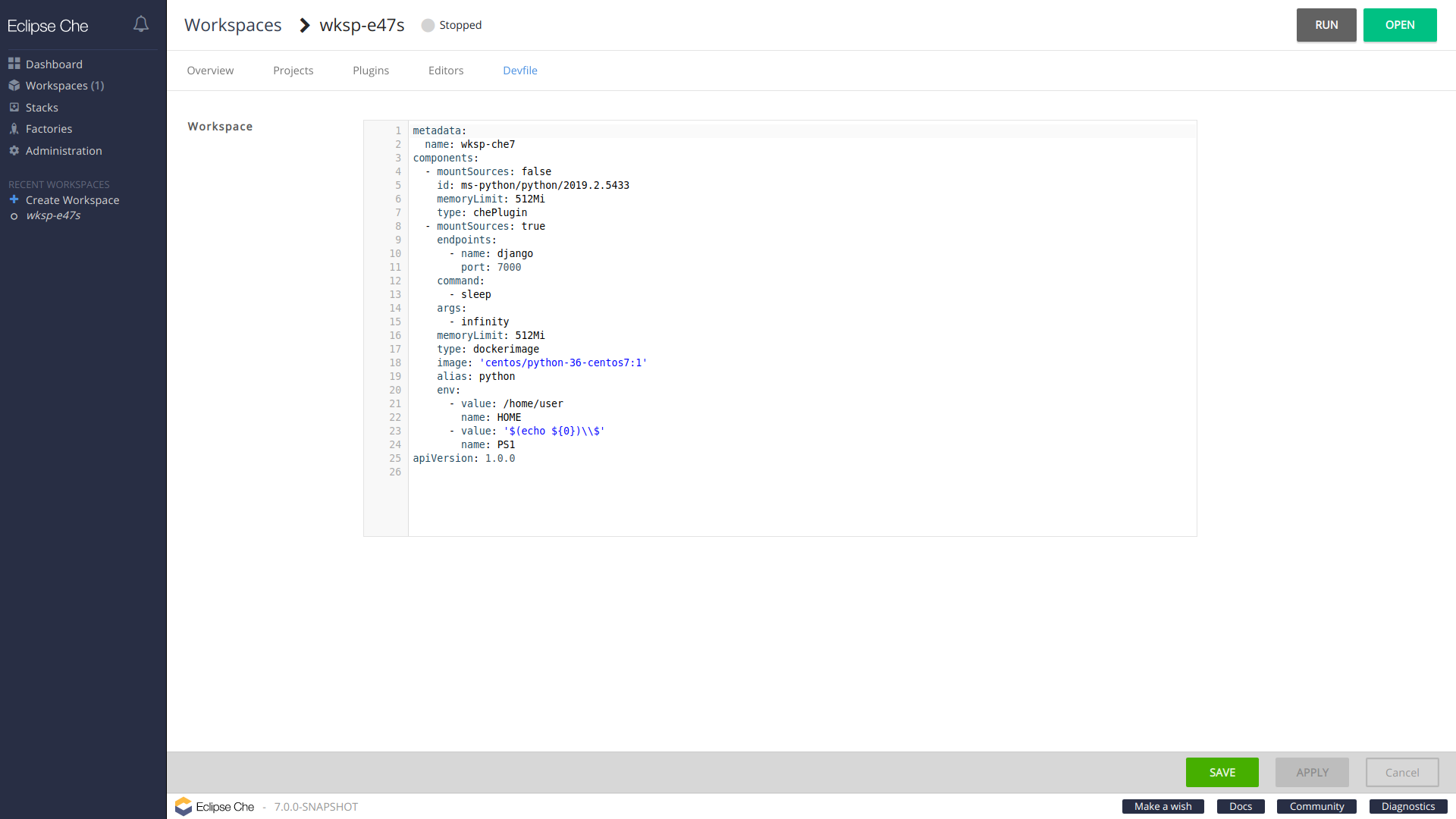Click the status circle next to wksp-e47s in sidebar
Screen dimensions: 1456x819
tap(14, 216)
